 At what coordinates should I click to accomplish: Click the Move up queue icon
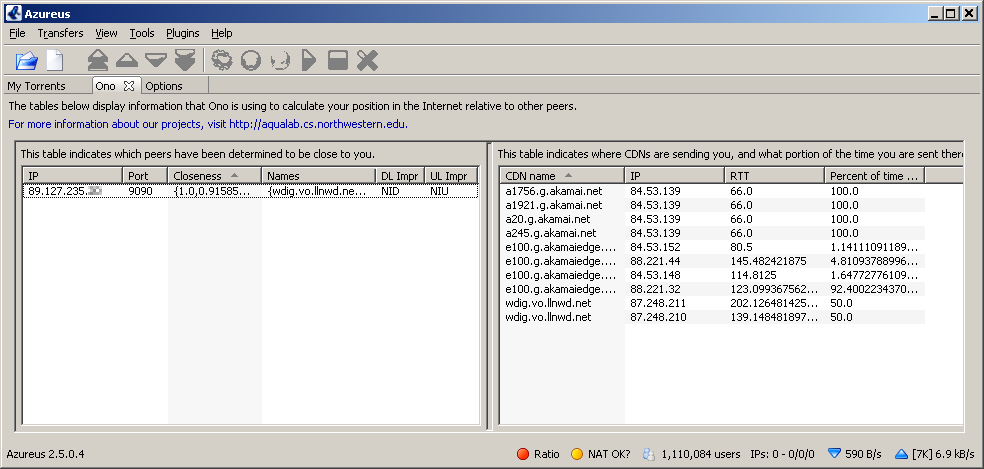(x=127, y=60)
